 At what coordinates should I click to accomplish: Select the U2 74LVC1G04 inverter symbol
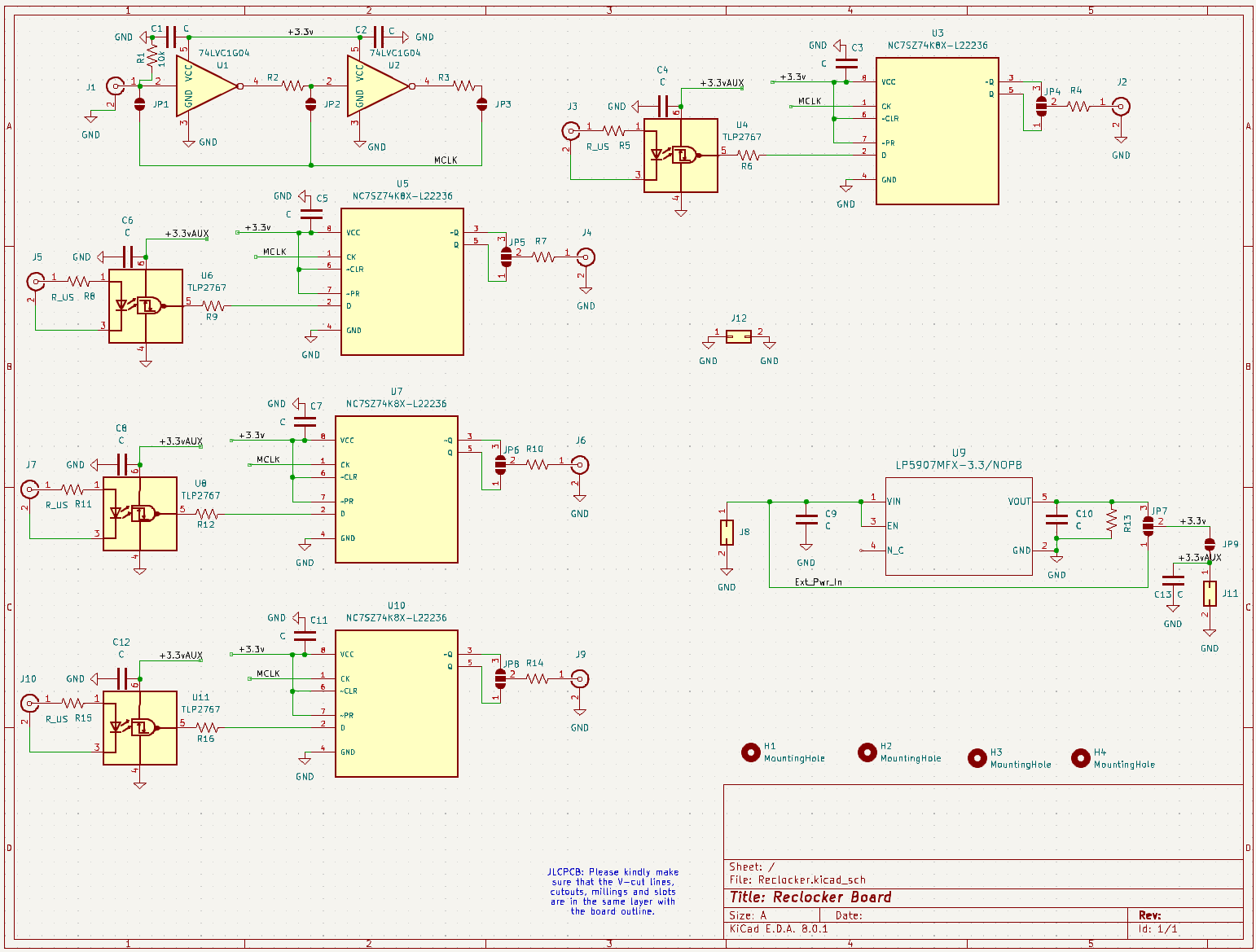pyautogui.click(x=380, y=86)
